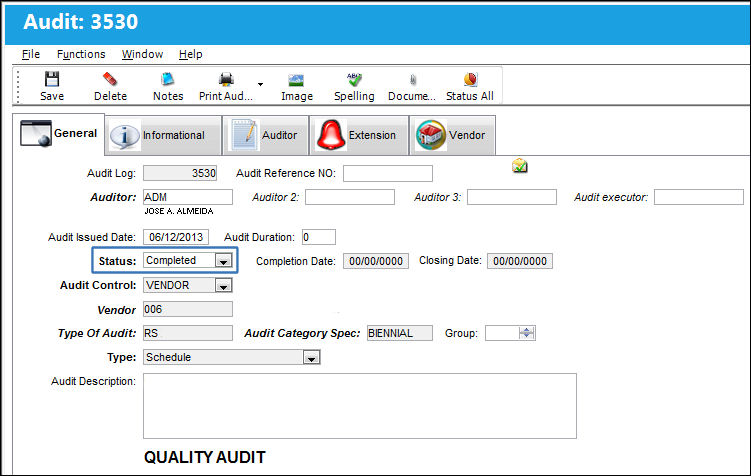Click the Audit executor input field

699,197
